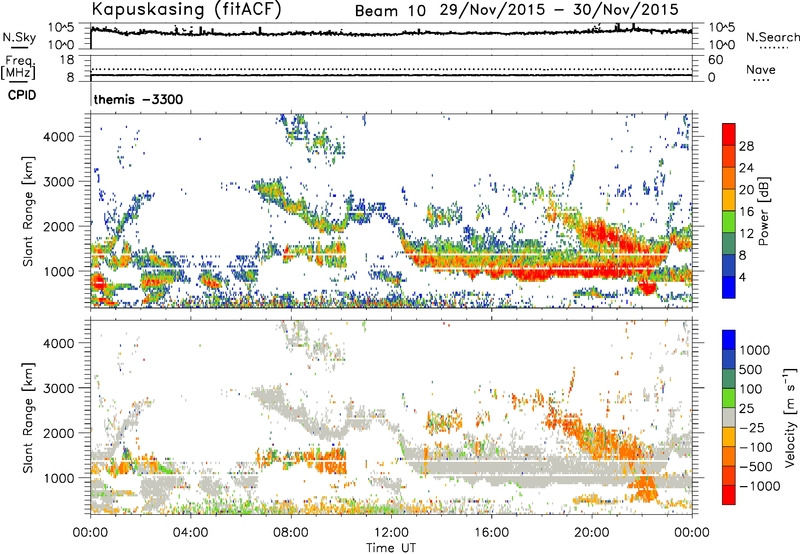The image size is (800, 554).
Task: Click the Kapuskasing (fitACF) plot title
Action: (x=186, y=10)
